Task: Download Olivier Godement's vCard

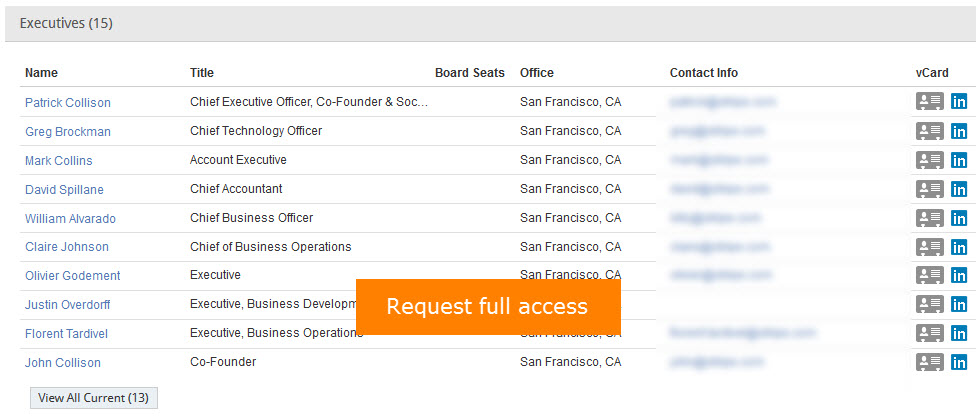Action: tap(930, 276)
